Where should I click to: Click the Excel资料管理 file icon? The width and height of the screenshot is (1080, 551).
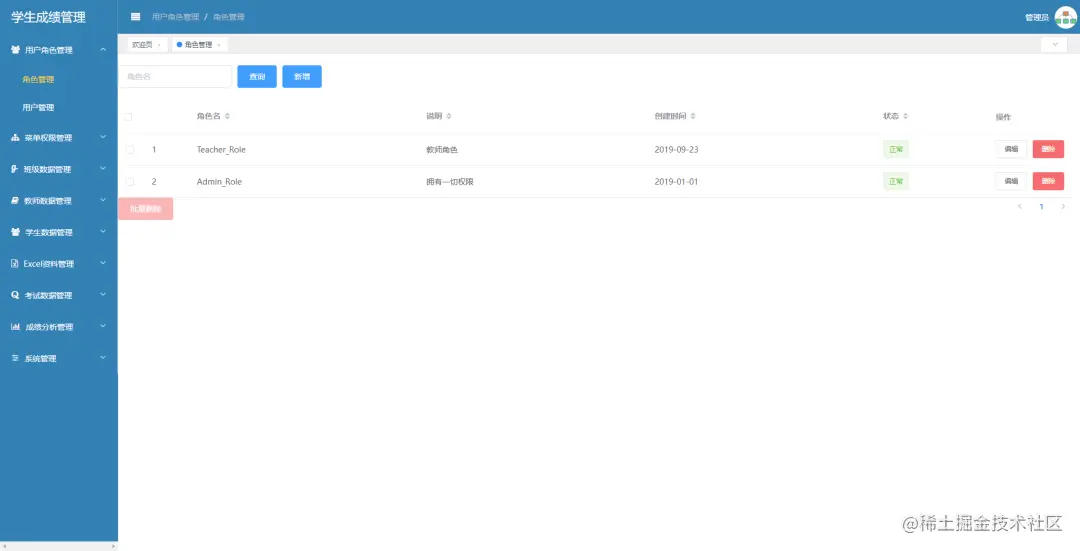[14, 264]
